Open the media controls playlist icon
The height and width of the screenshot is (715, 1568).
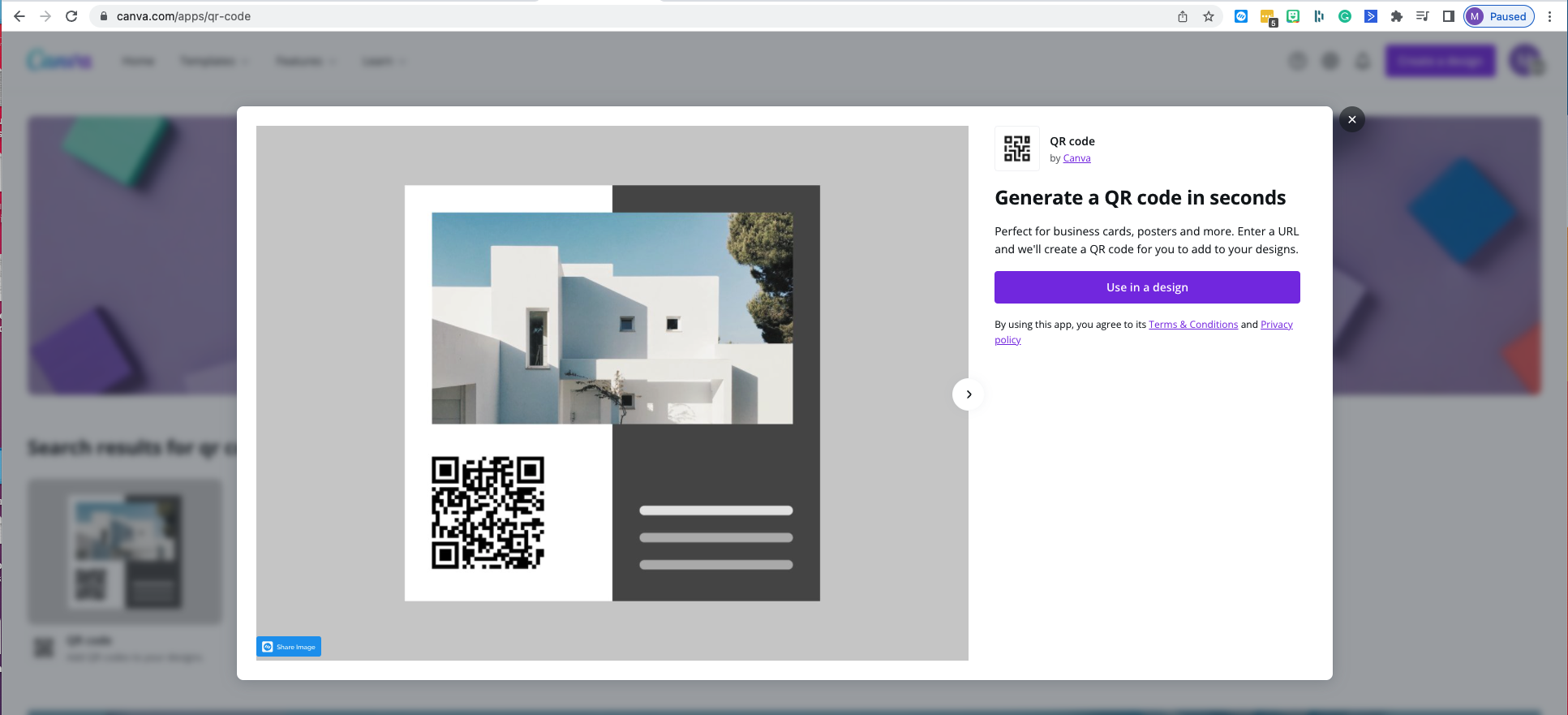(x=1423, y=16)
